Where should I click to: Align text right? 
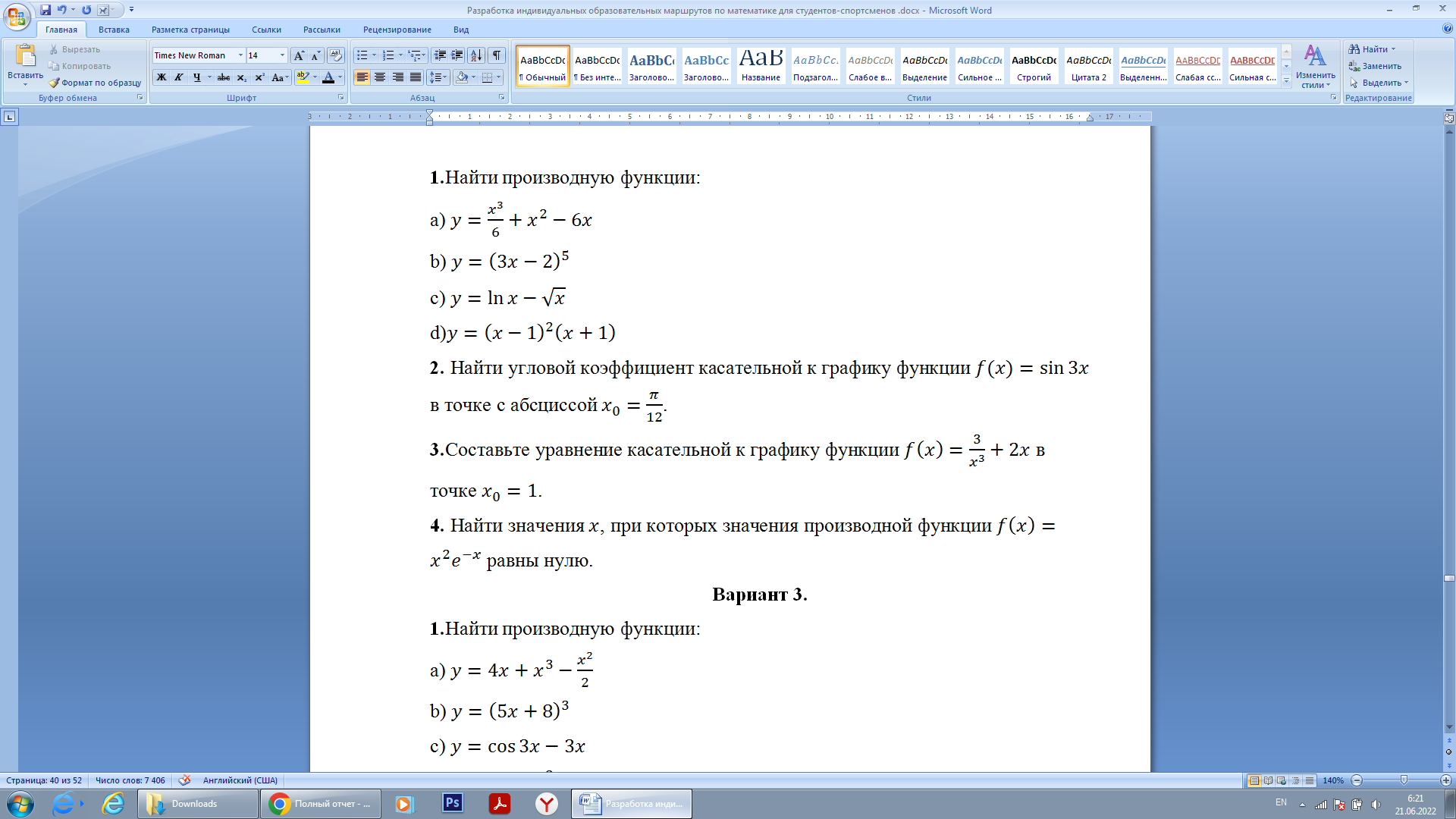point(397,77)
